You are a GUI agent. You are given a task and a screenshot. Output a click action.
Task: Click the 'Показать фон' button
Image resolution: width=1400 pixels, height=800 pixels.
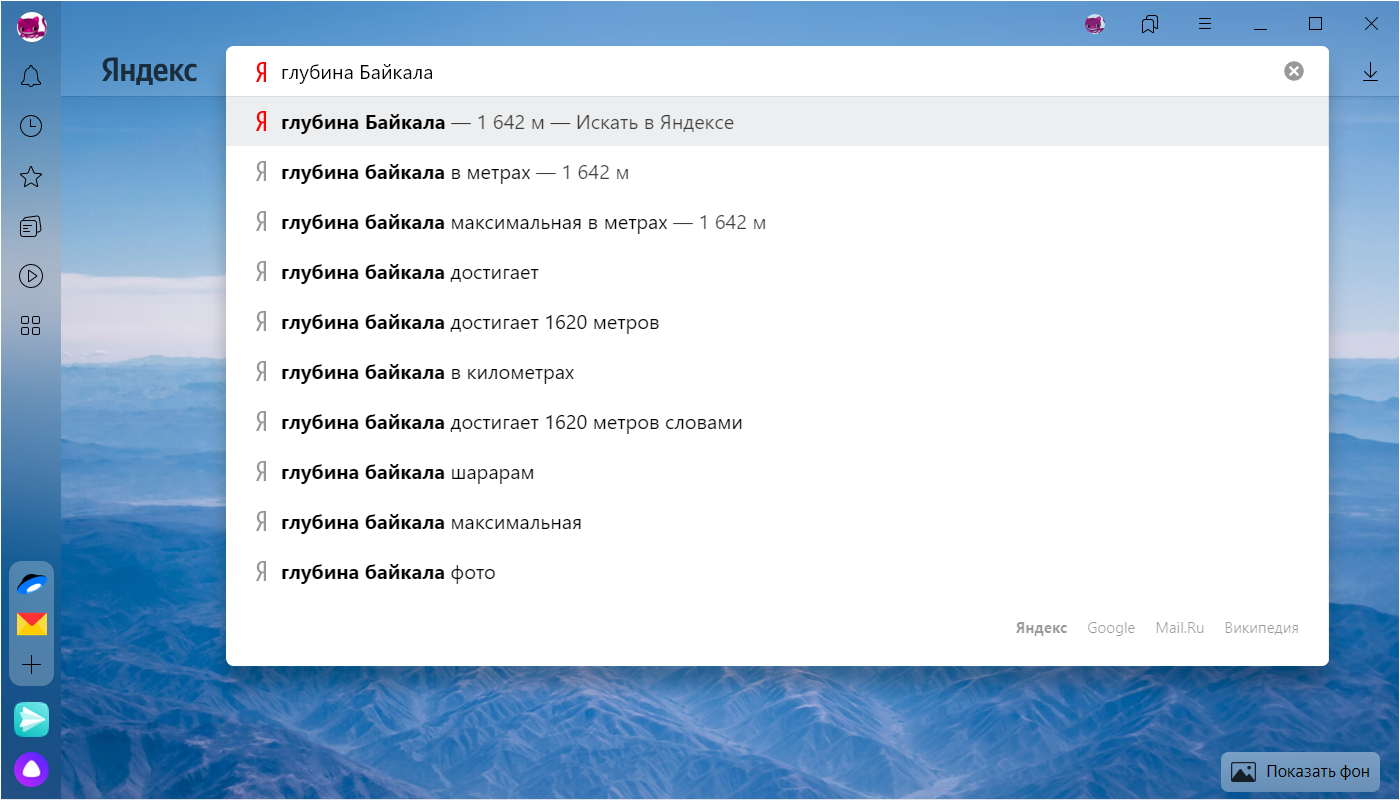[x=1301, y=772]
